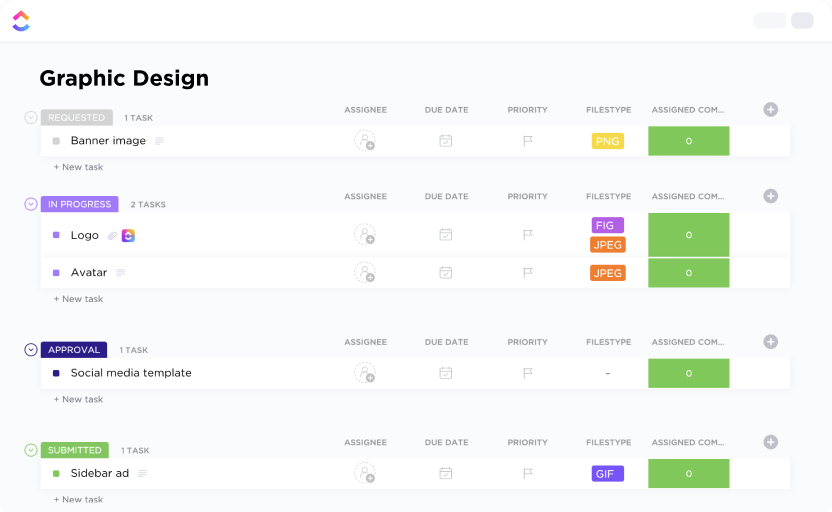Collapse the Approval group
832x512 pixels.
pos(31,350)
